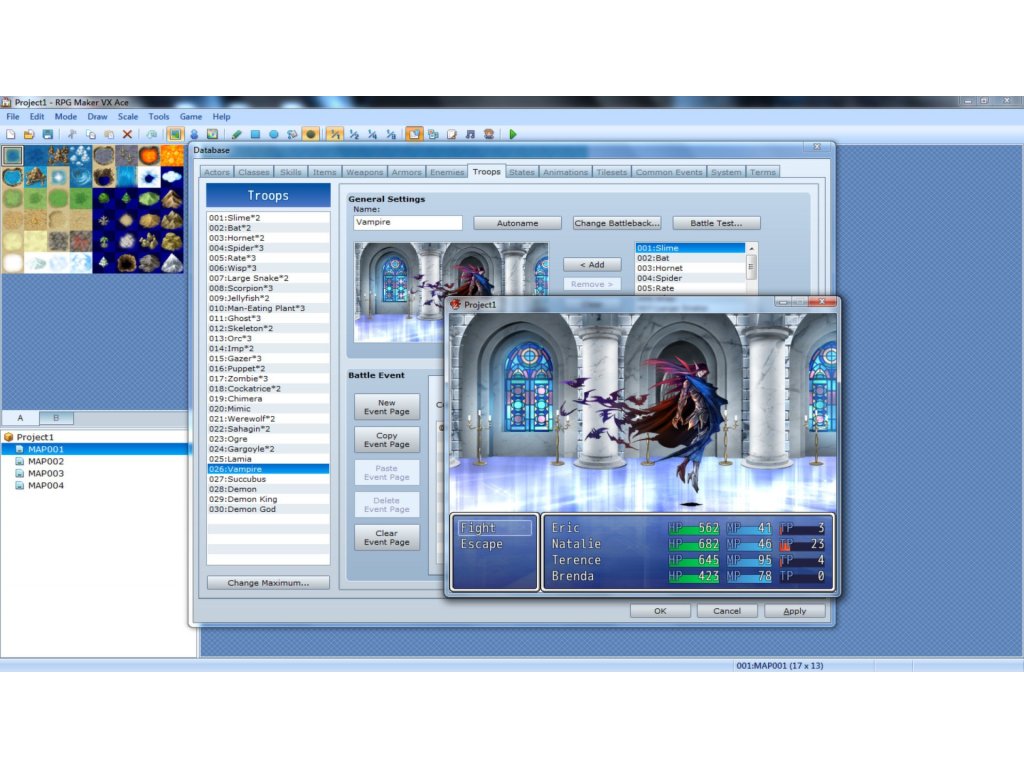This screenshot has height=768, width=1024.
Task: Choose Escape in the battle window
Action: point(481,544)
